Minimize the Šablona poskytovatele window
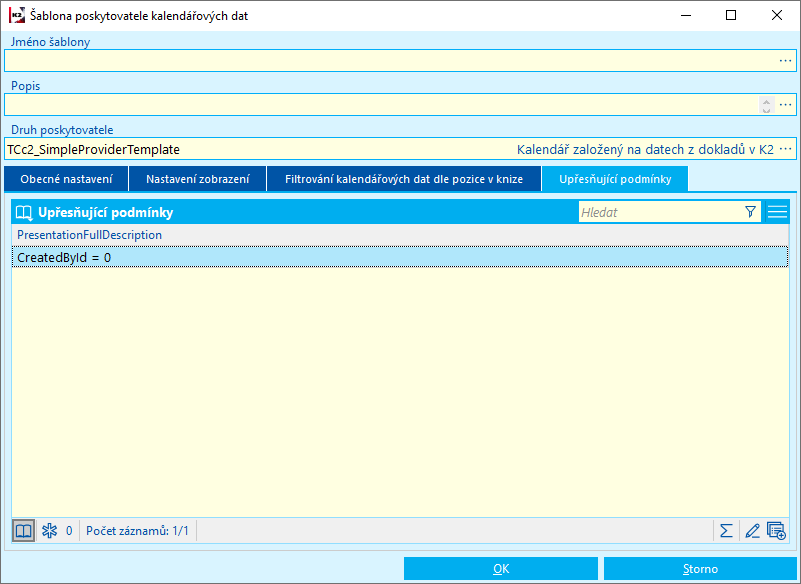This screenshot has height=584, width=801. click(686, 15)
